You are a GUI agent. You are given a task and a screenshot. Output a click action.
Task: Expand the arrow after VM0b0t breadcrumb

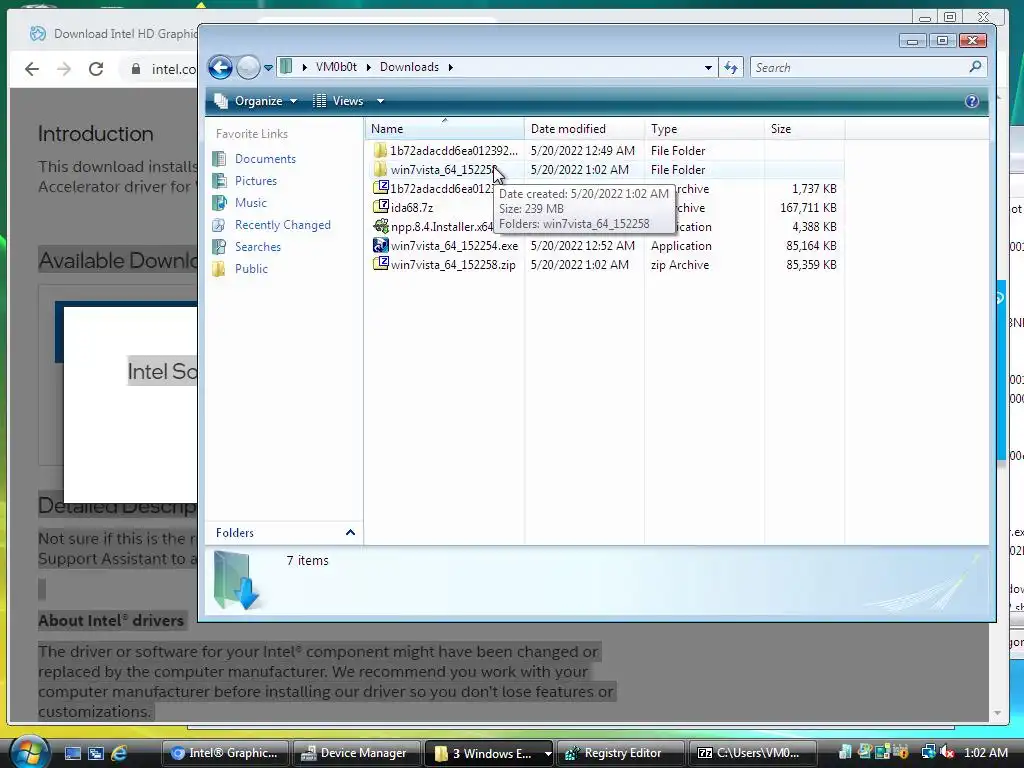coord(368,67)
